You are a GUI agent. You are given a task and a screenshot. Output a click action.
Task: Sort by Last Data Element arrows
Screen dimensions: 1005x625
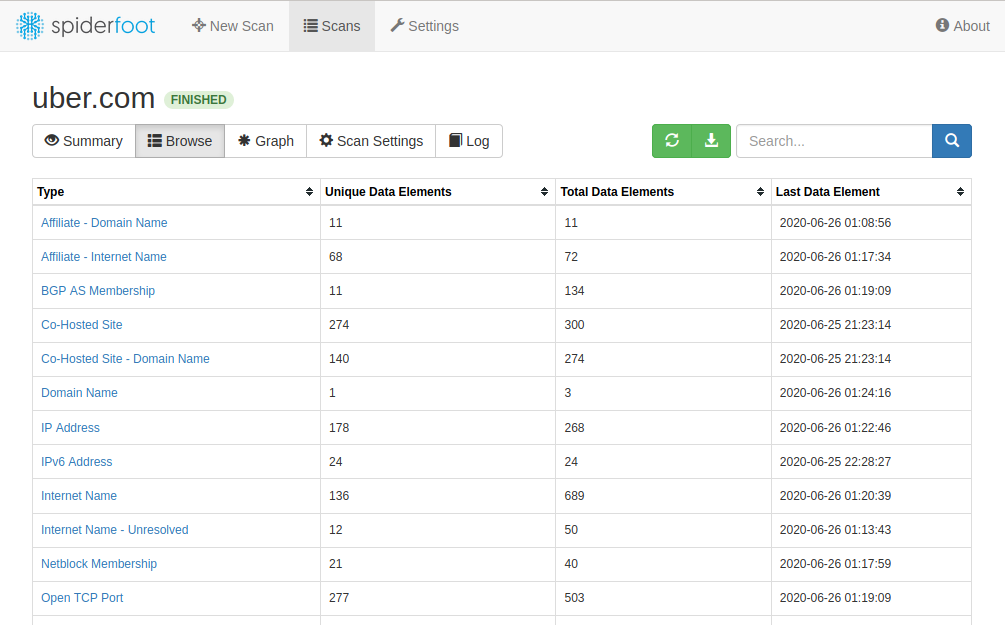pos(960,192)
